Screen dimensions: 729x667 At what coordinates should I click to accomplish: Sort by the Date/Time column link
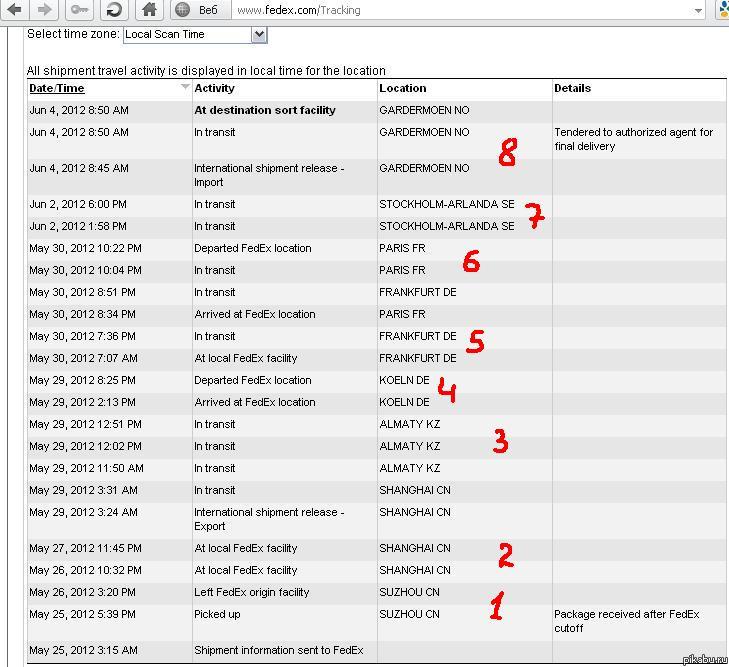(57, 88)
